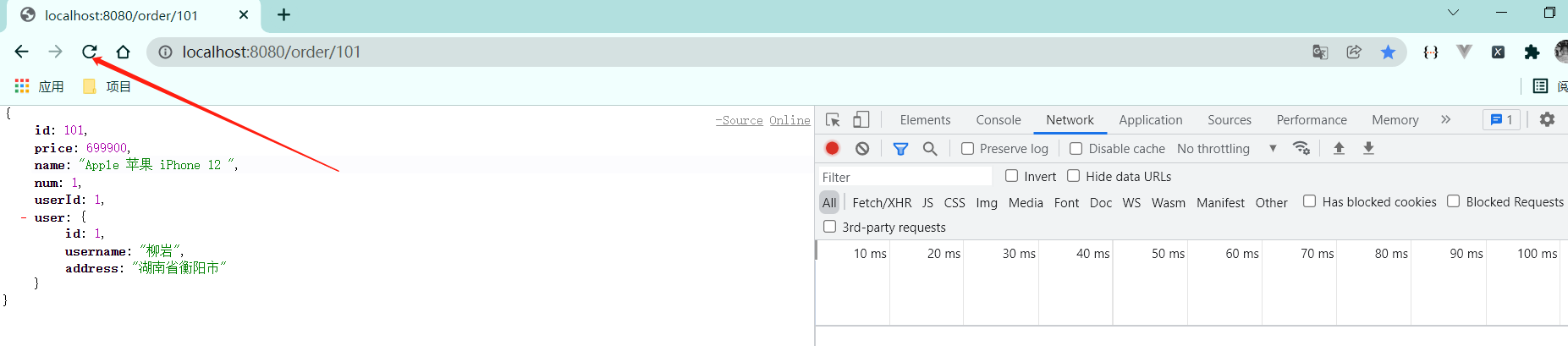Switch to the Console tab

pos(999,120)
